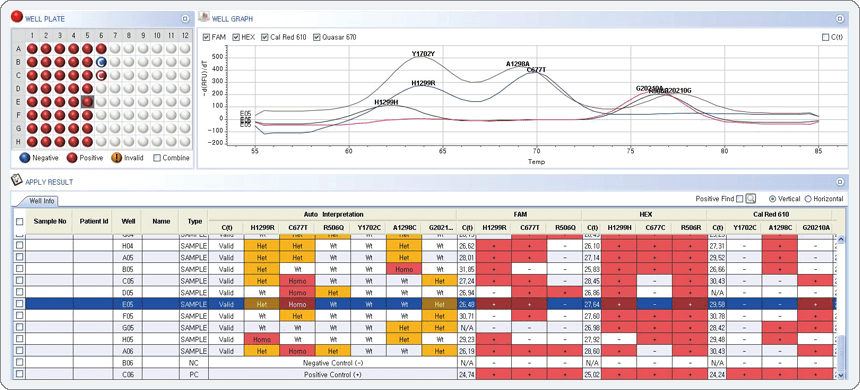Check the row checkbox for H05

pos(19,339)
